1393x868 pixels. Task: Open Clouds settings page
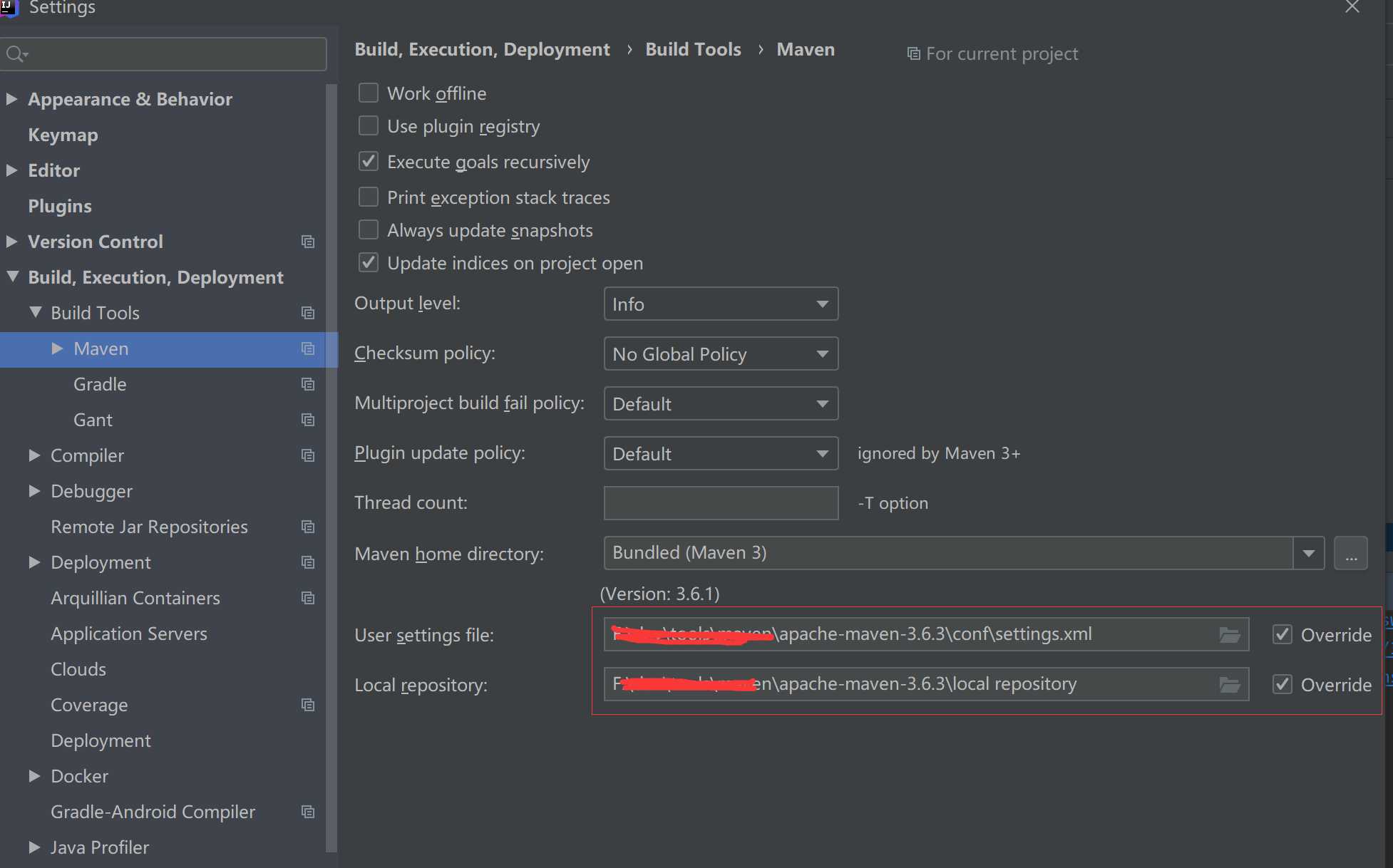point(78,669)
